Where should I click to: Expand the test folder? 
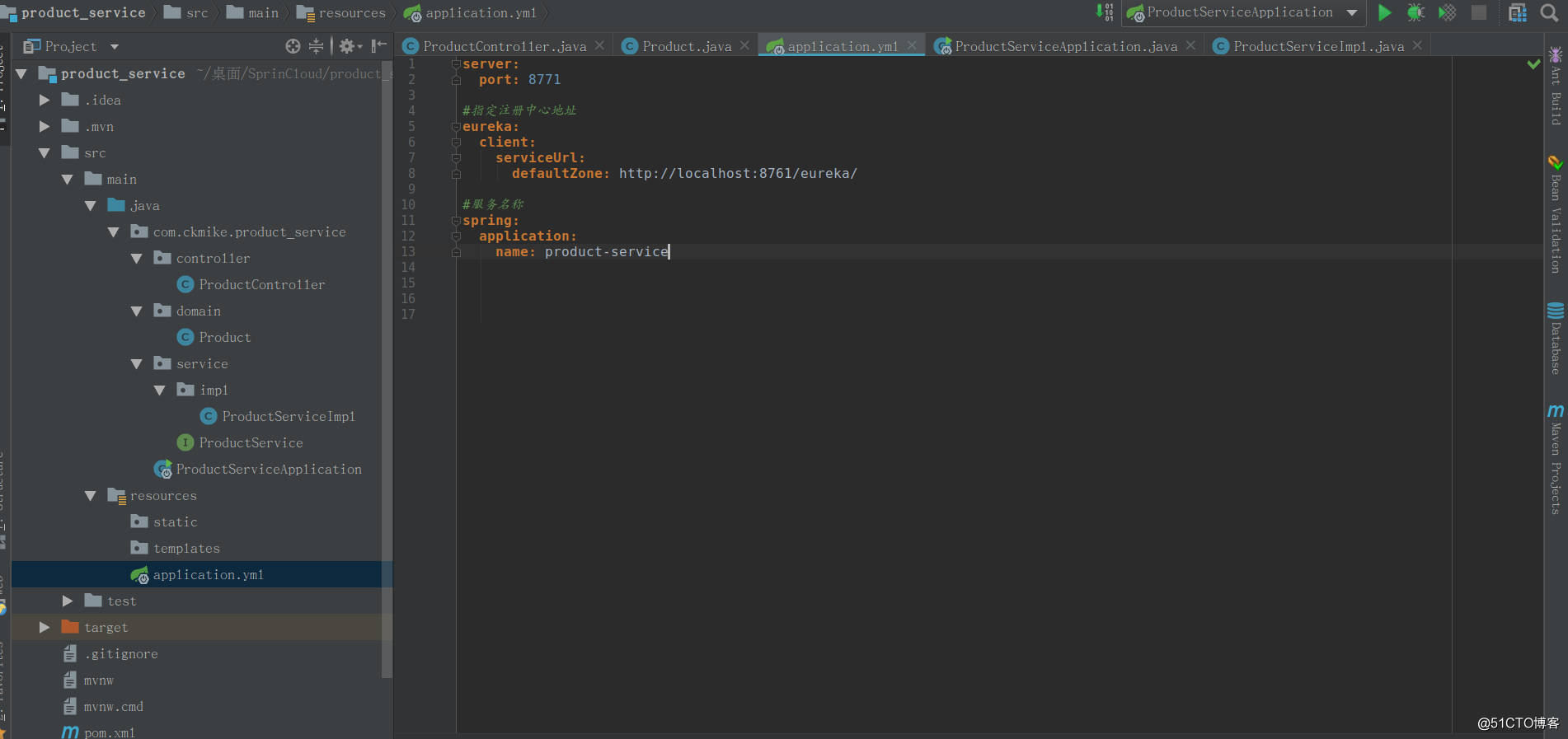(68, 601)
